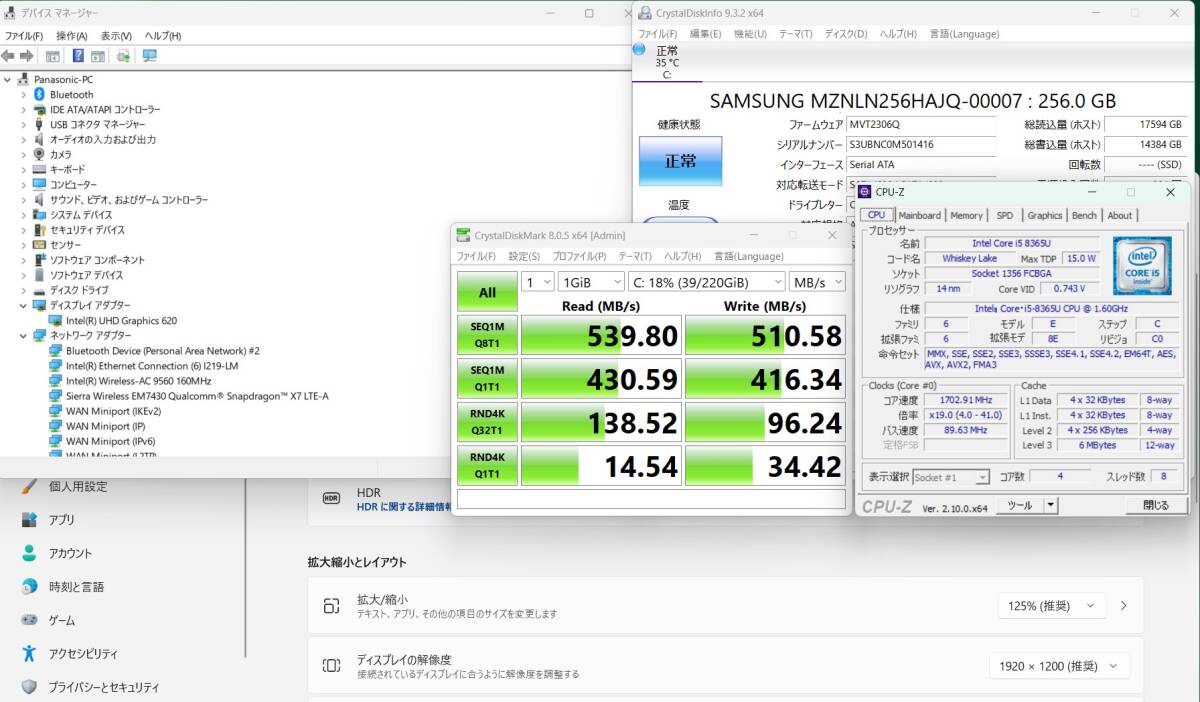This screenshot has height=702, width=1200.
Task: Run the RND4K Q32T1 test button
Action: tap(487, 422)
